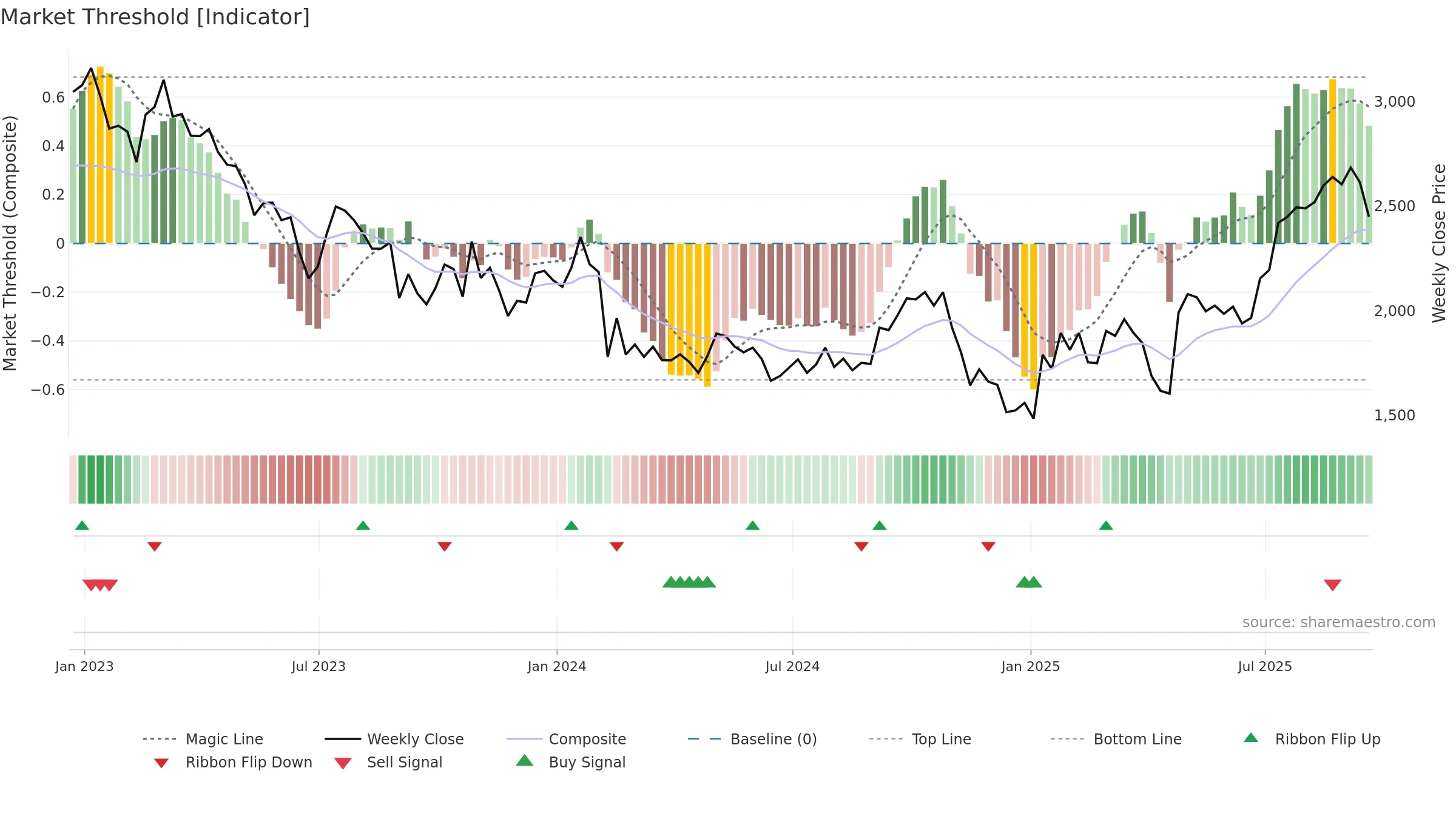Click the sharemaestro.com source text
Viewport: 1456px width, 819px height.
point(1339,622)
